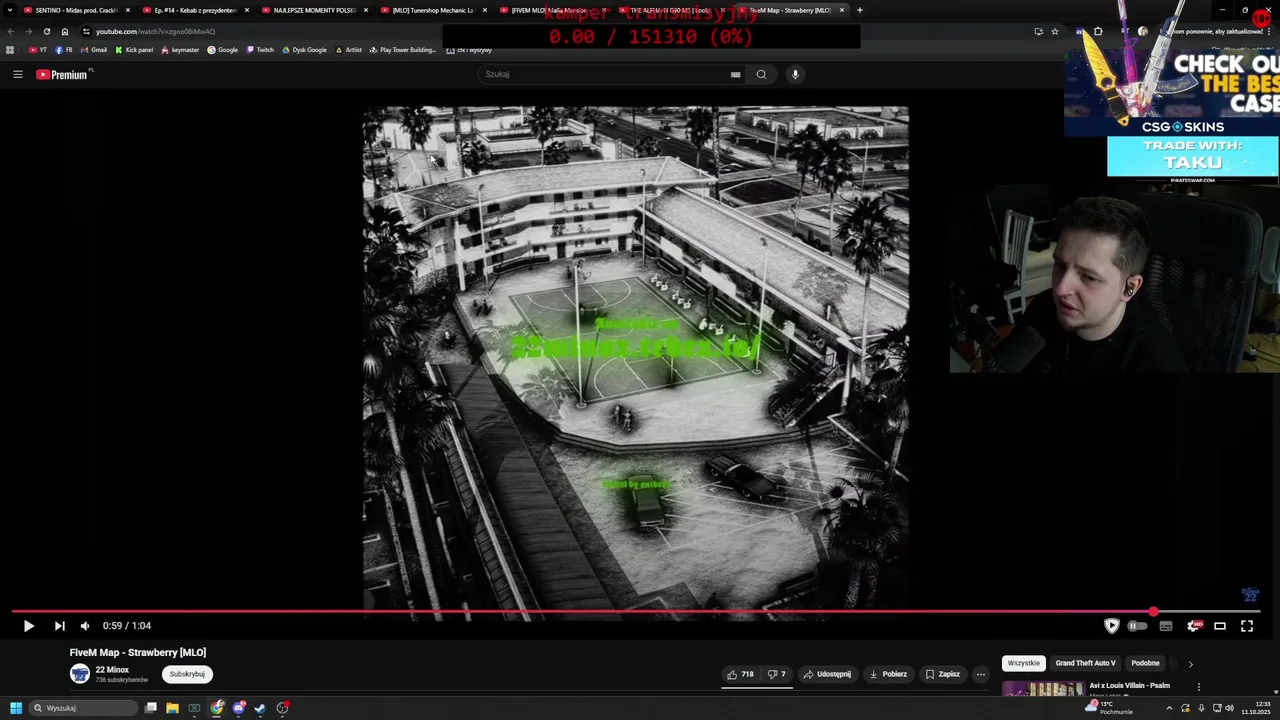Select the Grand Theft Auto V chip

pyautogui.click(x=1085, y=663)
